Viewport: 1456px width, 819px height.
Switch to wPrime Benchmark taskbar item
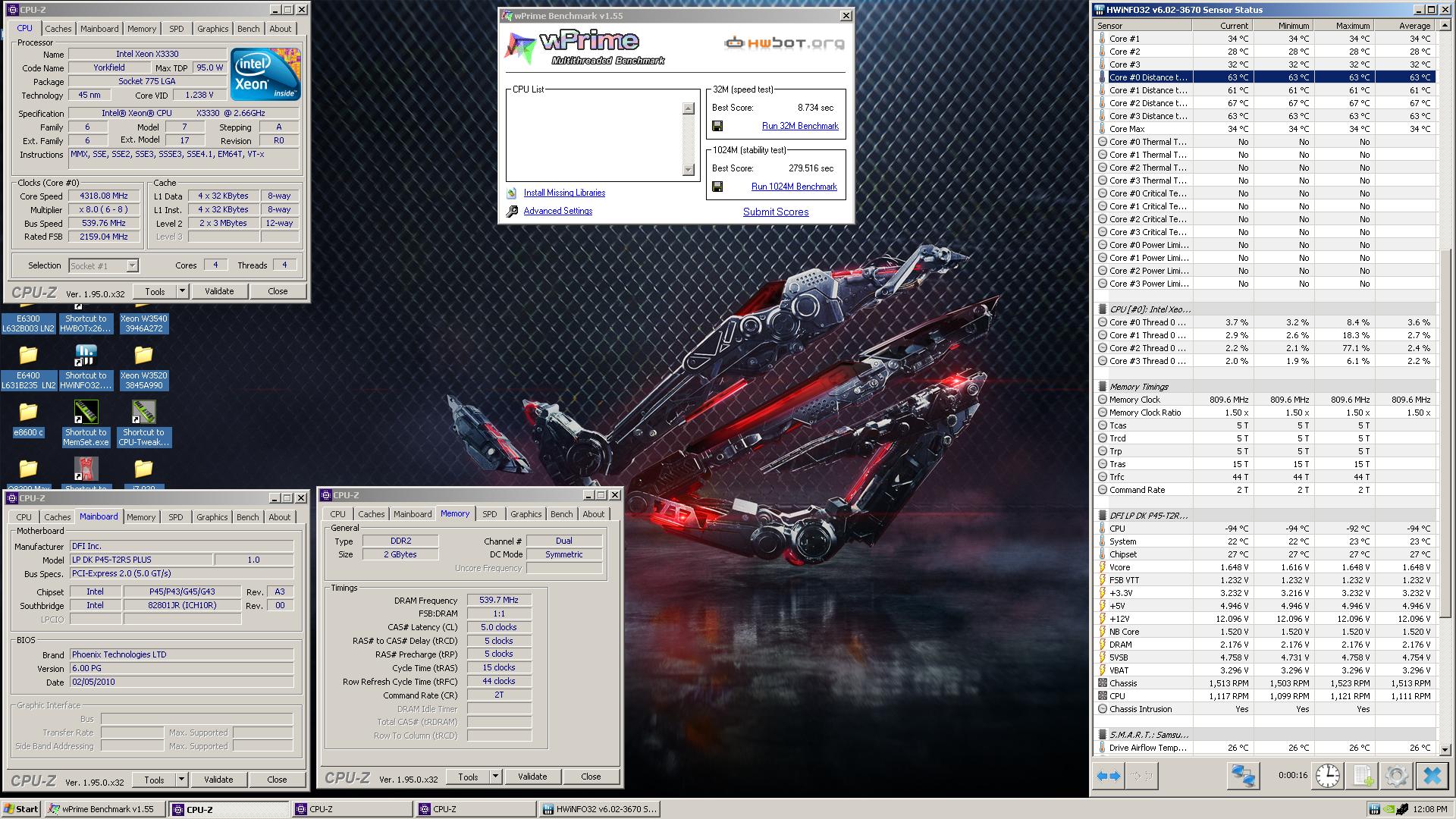(105, 809)
